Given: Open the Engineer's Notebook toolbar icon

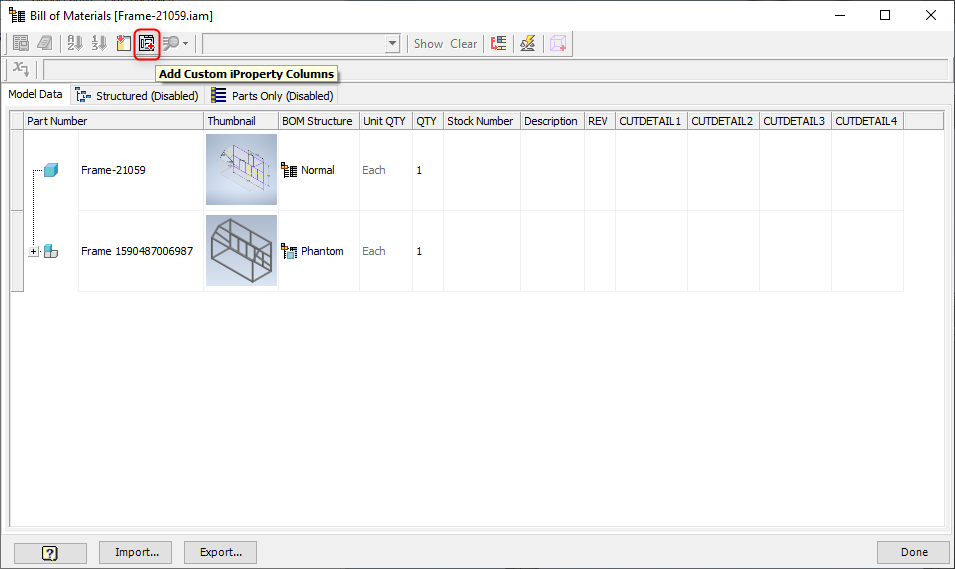Looking at the screenshot, I should [45, 43].
